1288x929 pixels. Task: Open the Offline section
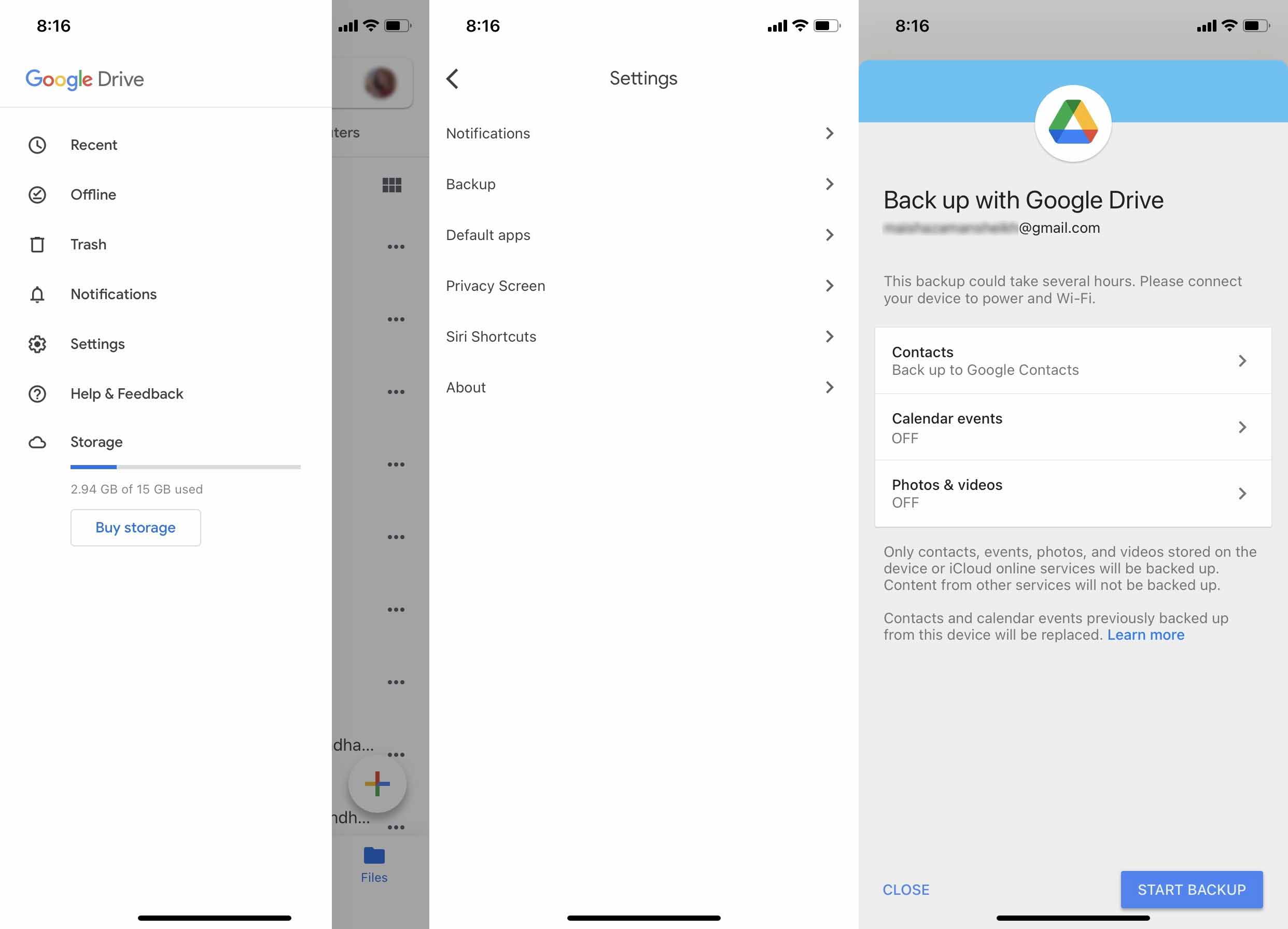(93, 194)
